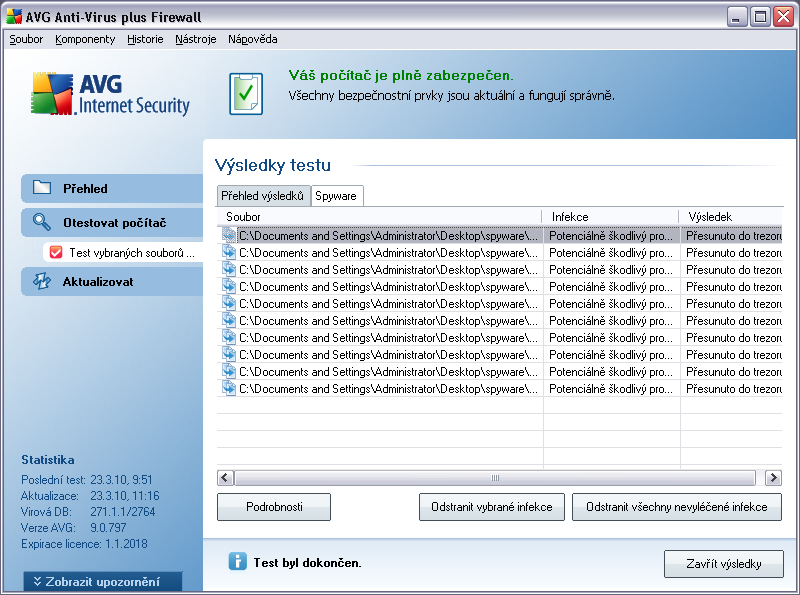Select the Spyware tab
Viewport: 800px width, 595px height.
point(336,196)
